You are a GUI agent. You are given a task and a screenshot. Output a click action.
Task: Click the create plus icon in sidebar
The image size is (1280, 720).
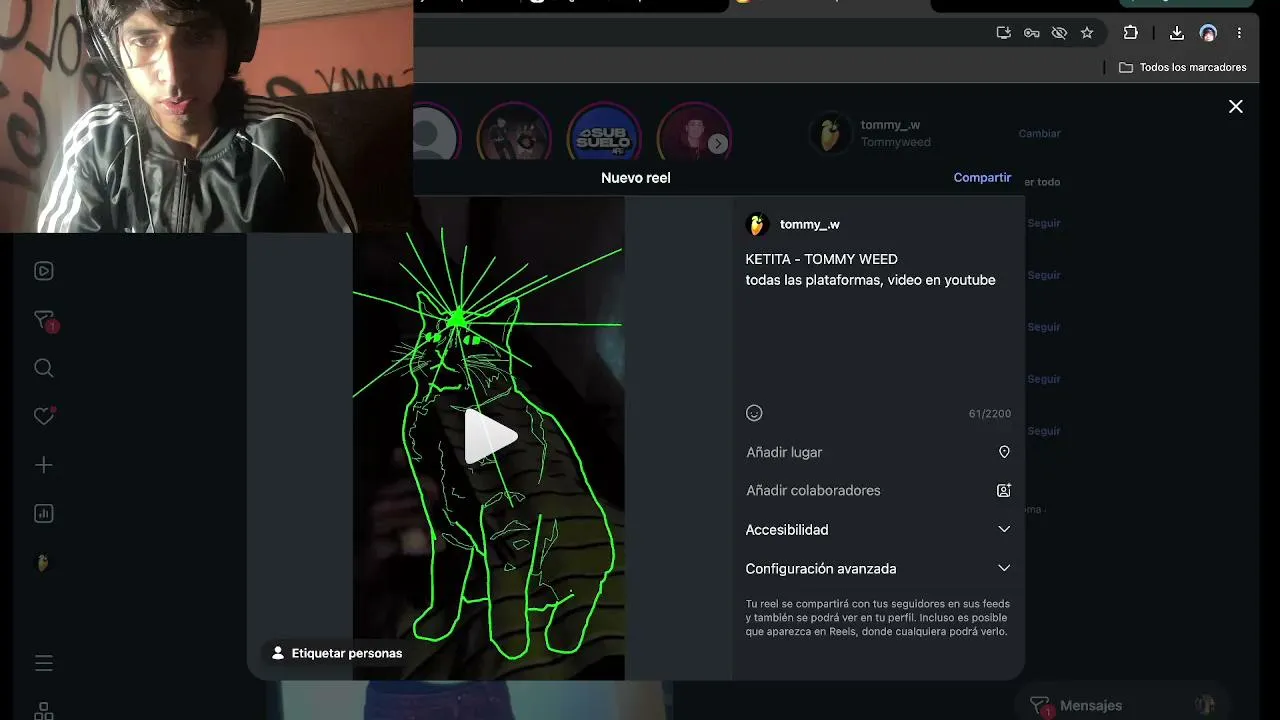[44, 465]
